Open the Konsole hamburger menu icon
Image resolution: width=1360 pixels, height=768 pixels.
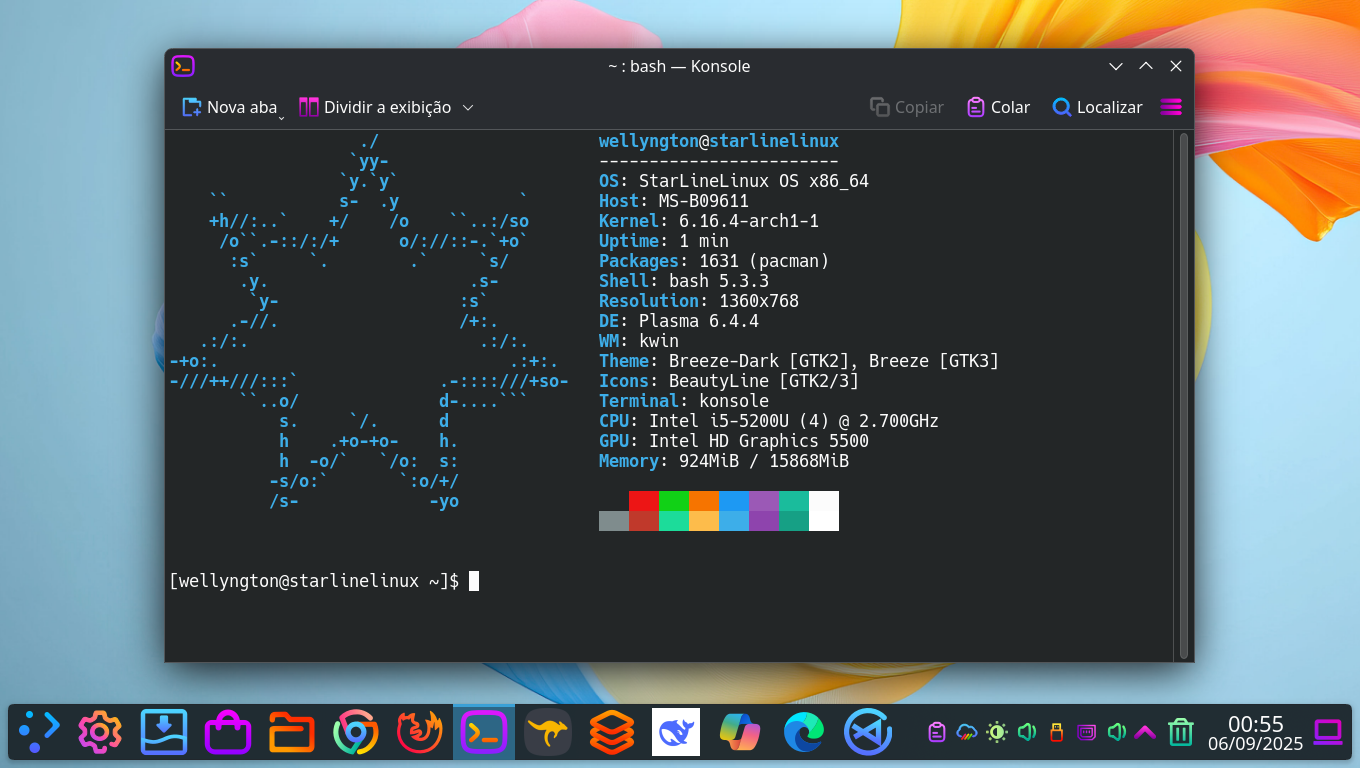coord(1170,107)
